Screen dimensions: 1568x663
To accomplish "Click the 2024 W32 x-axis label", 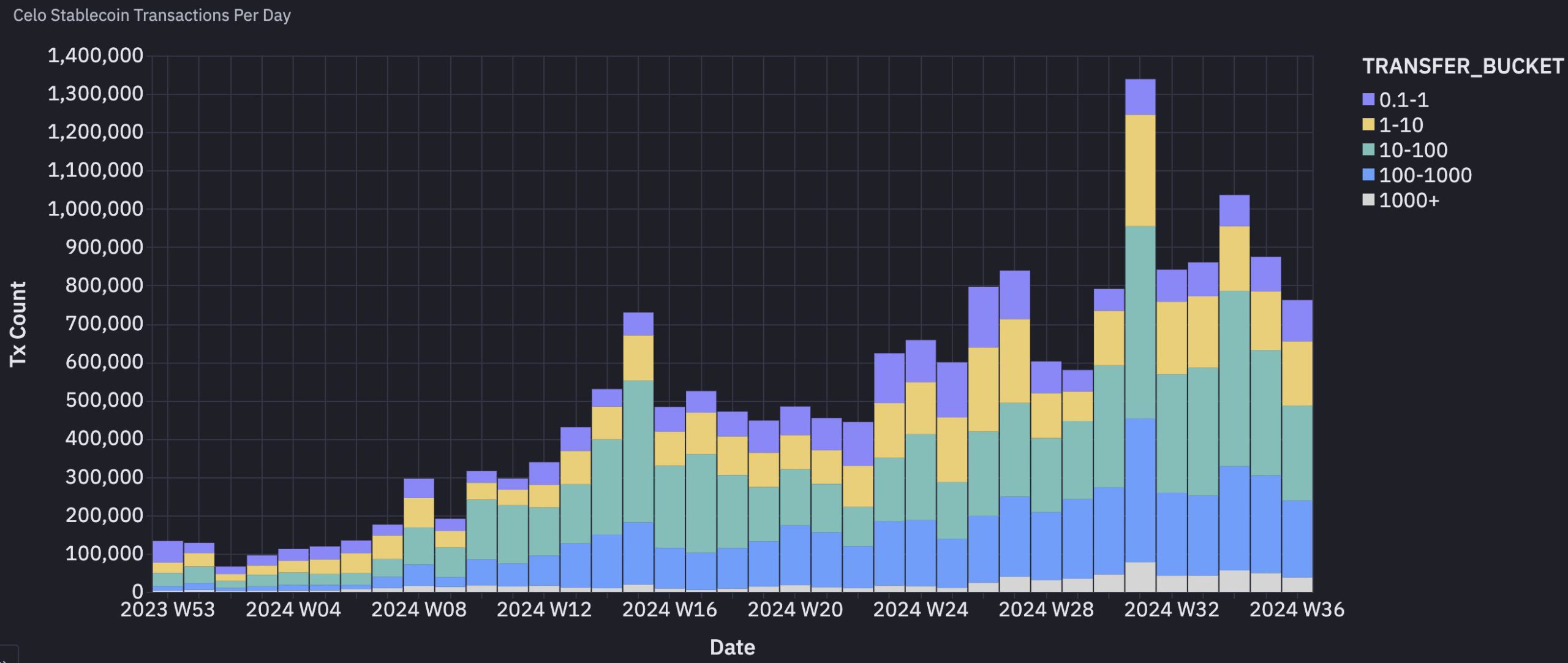I will click(x=1172, y=610).
